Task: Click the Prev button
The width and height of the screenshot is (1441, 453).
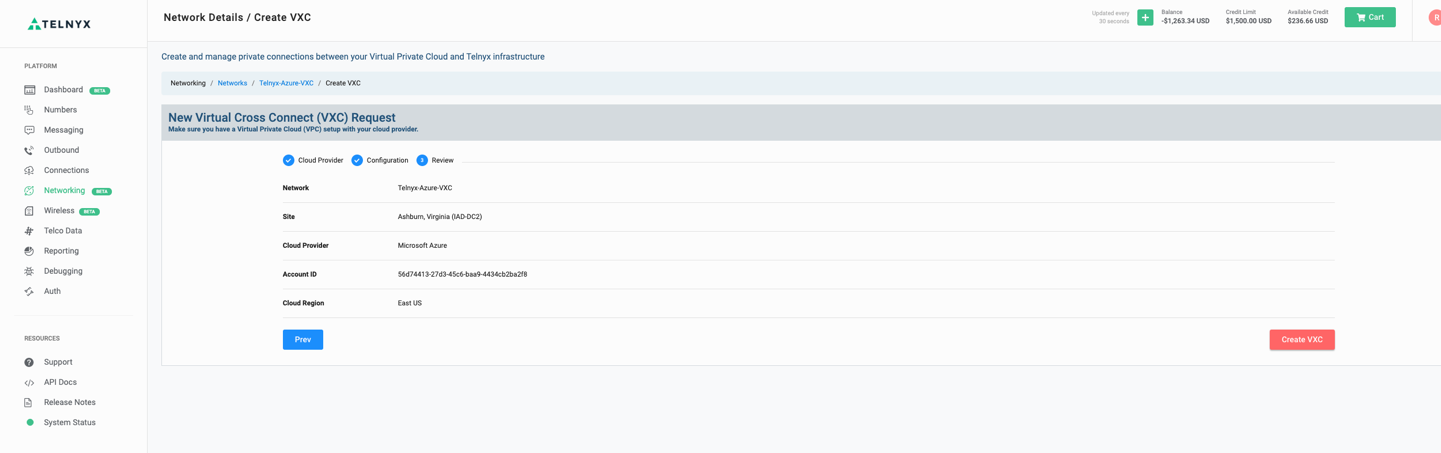Action: tap(303, 340)
